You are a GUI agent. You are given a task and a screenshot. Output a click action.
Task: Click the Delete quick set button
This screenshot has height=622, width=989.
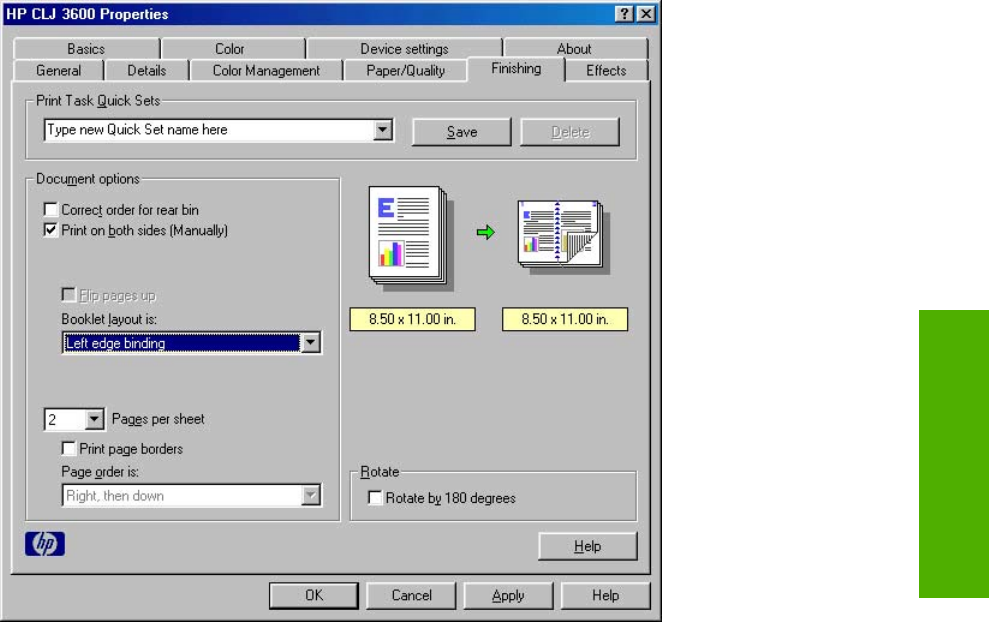pyautogui.click(x=570, y=132)
